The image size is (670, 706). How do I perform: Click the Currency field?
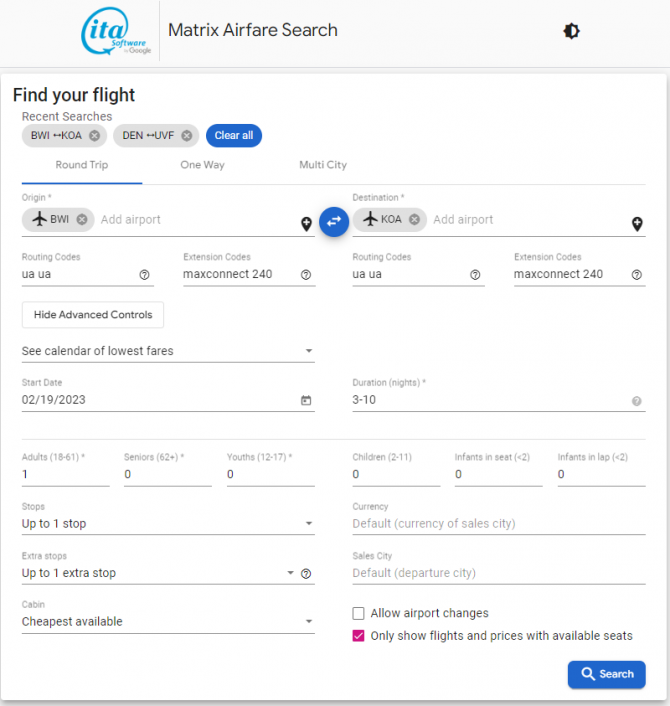tap(499, 524)
